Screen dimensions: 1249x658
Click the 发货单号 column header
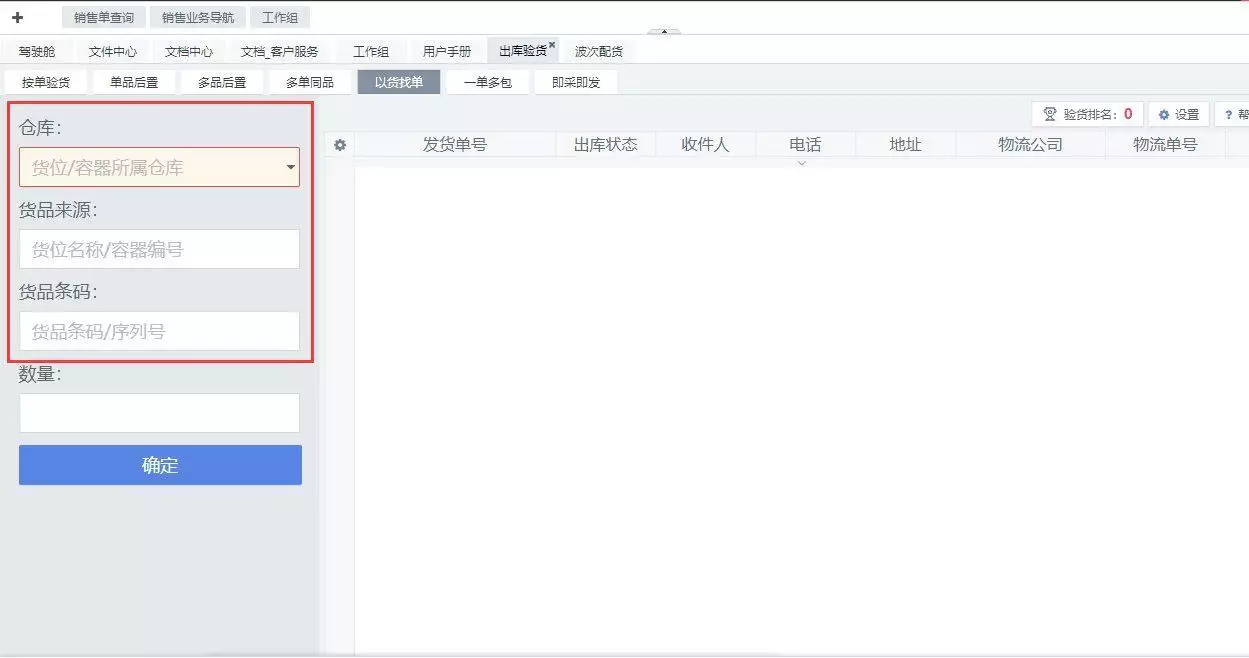tap(455, 145)
